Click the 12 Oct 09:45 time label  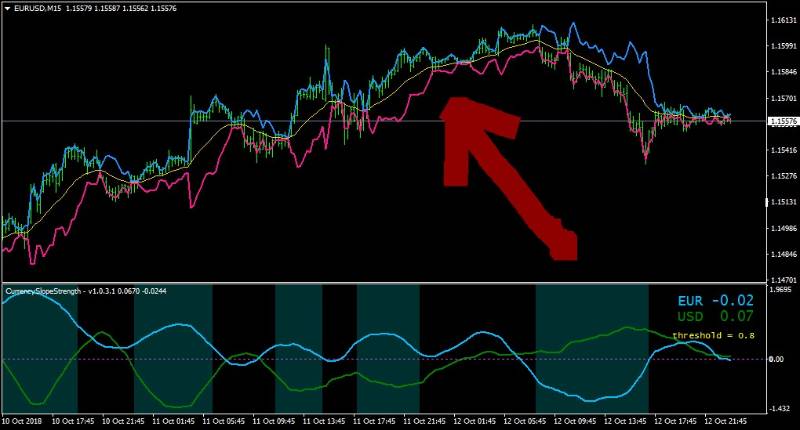(575, 421)
